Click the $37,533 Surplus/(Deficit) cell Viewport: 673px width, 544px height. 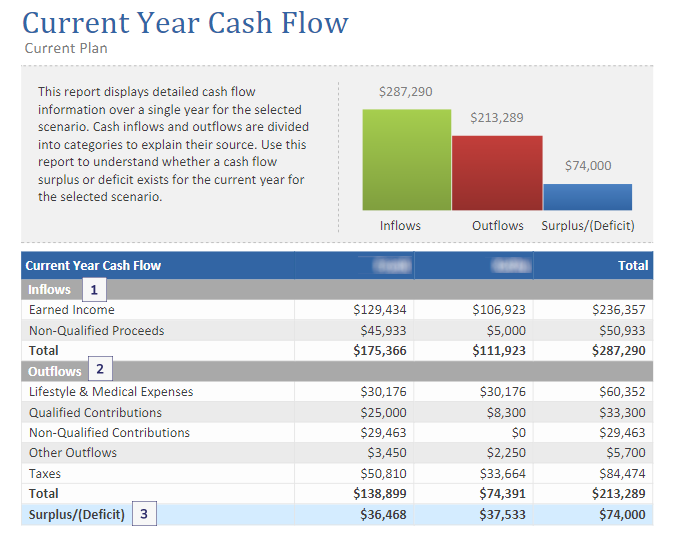point(503,514)
